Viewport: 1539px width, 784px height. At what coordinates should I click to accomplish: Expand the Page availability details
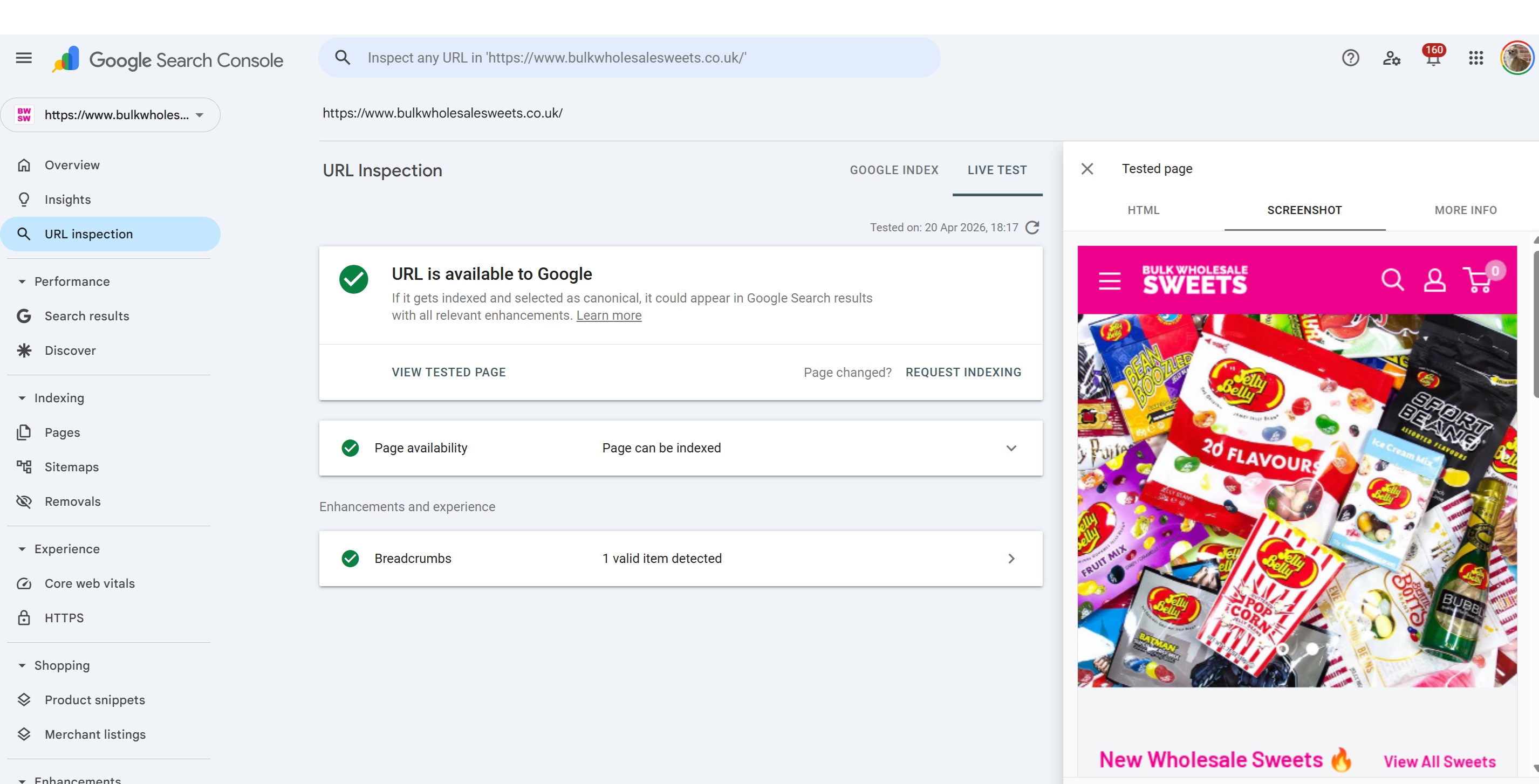point(1011,448)
